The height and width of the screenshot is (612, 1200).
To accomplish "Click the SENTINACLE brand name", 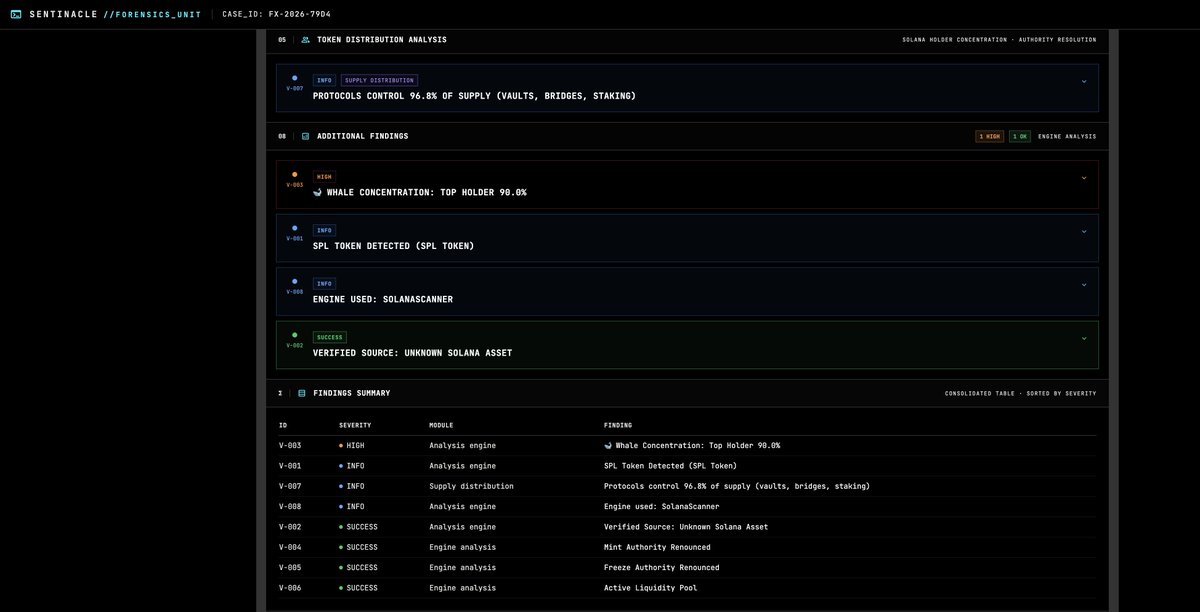I will (63, 14).
